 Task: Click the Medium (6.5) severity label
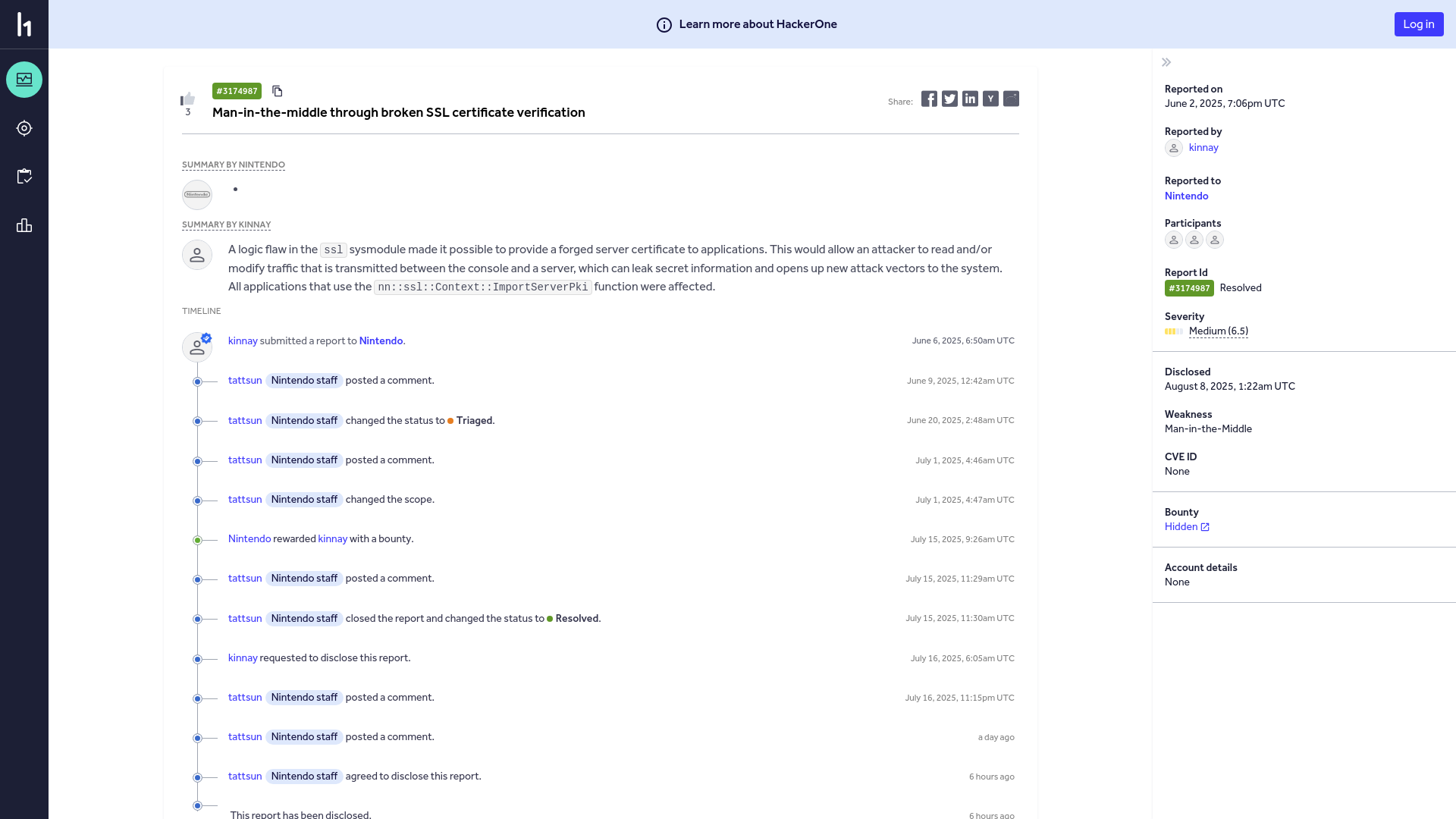[x=1219, y=331]
